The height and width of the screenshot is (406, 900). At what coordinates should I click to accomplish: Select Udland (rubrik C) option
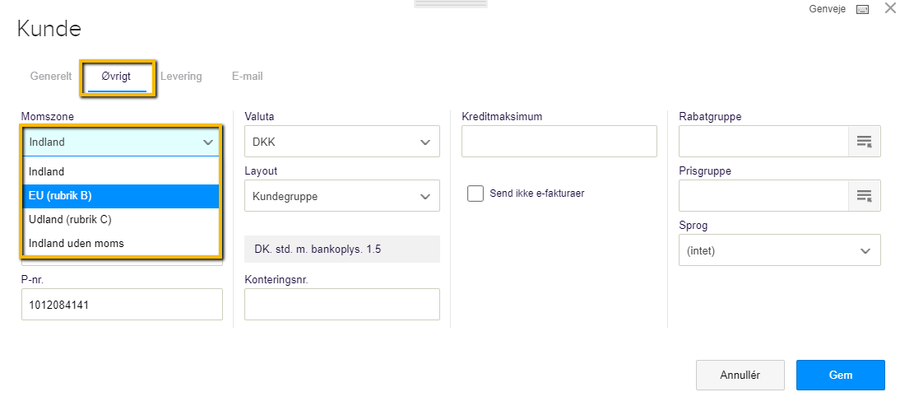point(121,219)
